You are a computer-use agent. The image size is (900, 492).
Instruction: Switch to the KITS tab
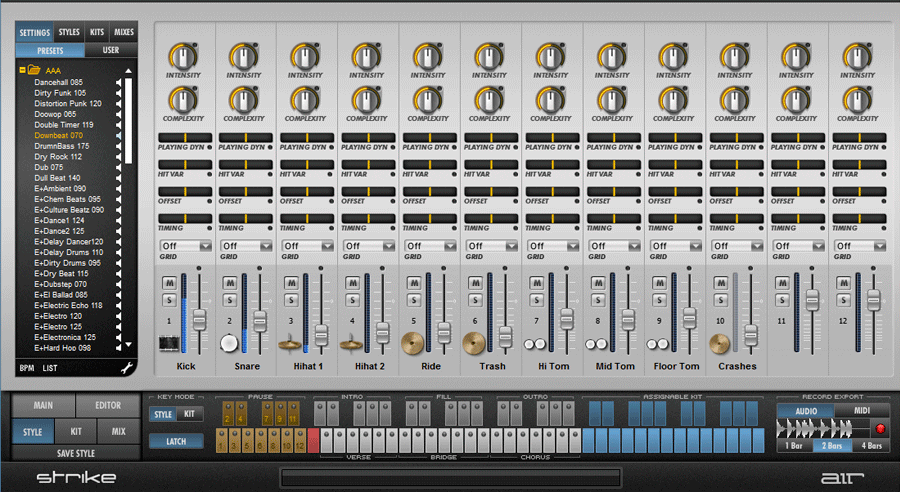[x=97, y=32]
